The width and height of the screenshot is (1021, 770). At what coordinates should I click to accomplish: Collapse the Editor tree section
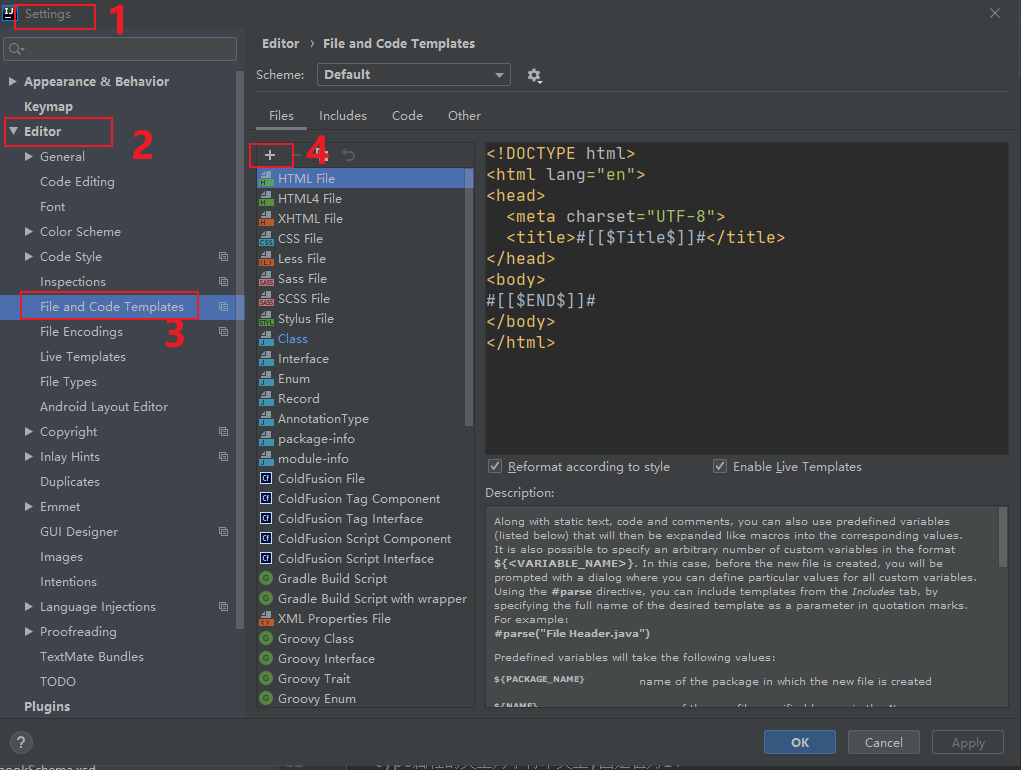[x=13, y=131]
